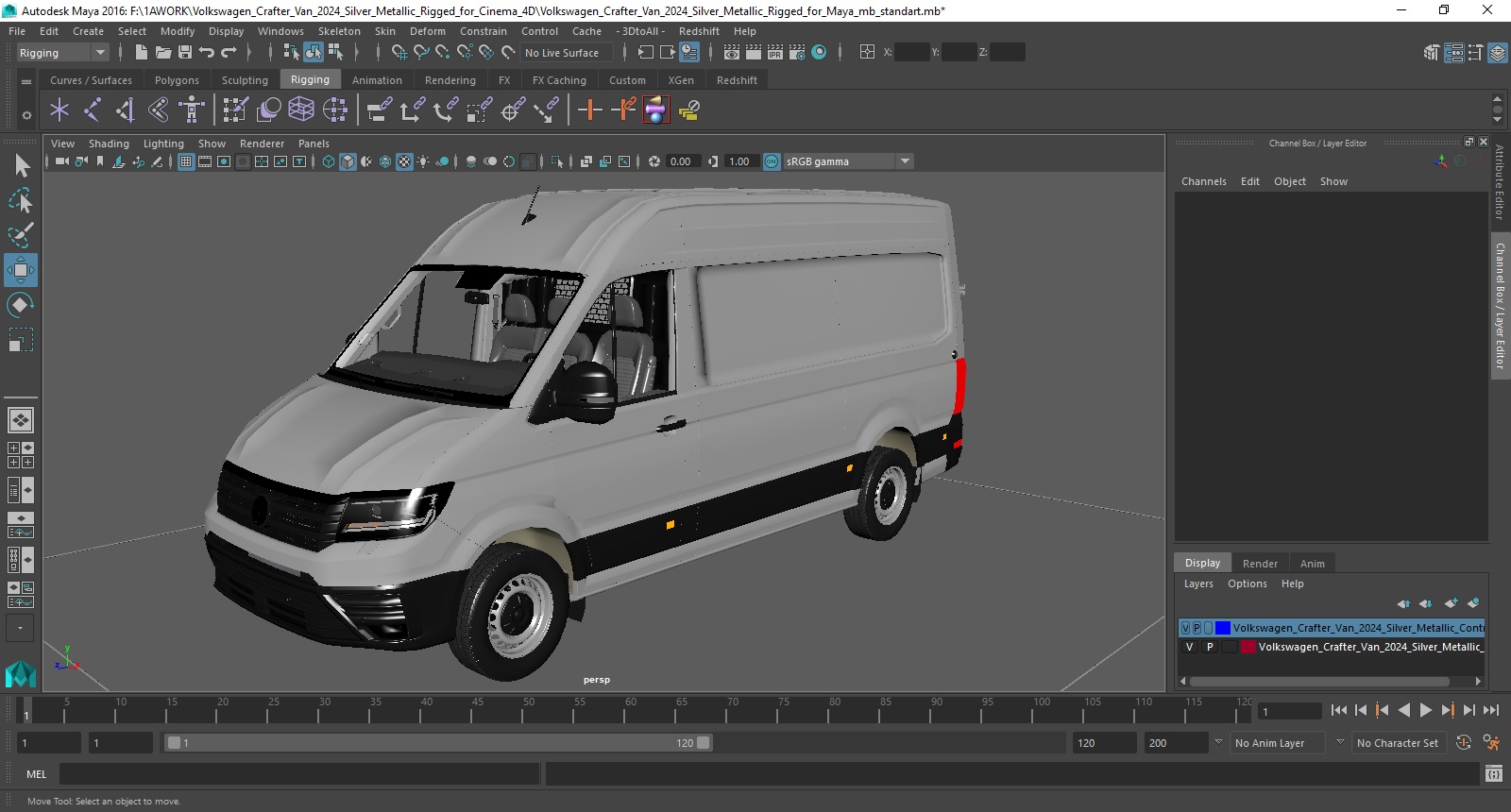Play animation forwards
This screenshot has width=1511, height=812.
pos(1426,711)
